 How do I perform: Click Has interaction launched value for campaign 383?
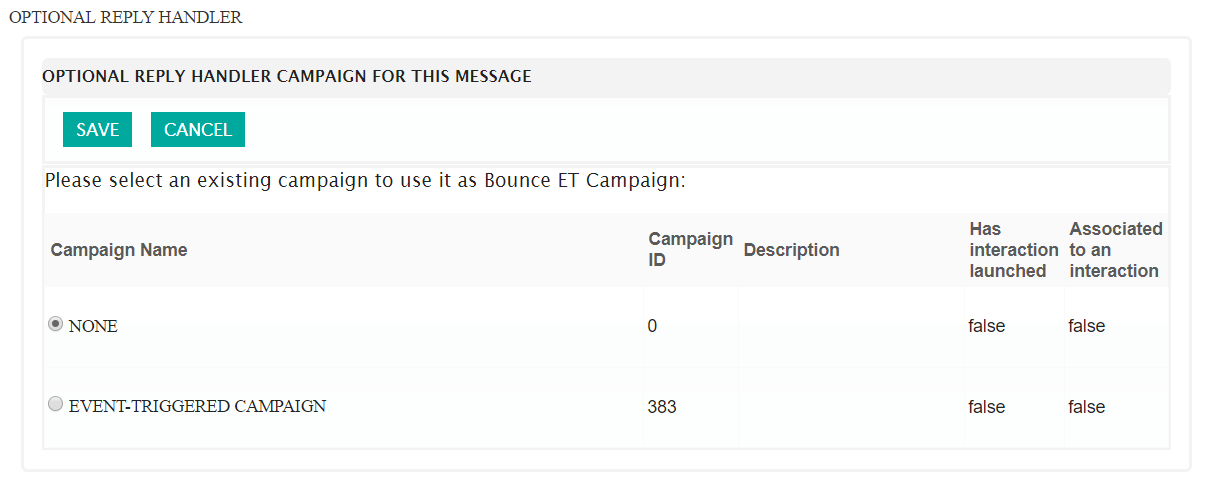986,407
